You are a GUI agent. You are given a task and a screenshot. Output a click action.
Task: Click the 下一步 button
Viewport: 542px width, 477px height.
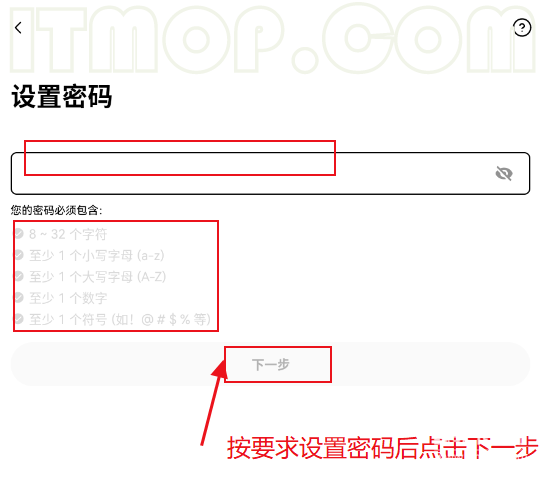pyautogui.click(x=270, y=364)
